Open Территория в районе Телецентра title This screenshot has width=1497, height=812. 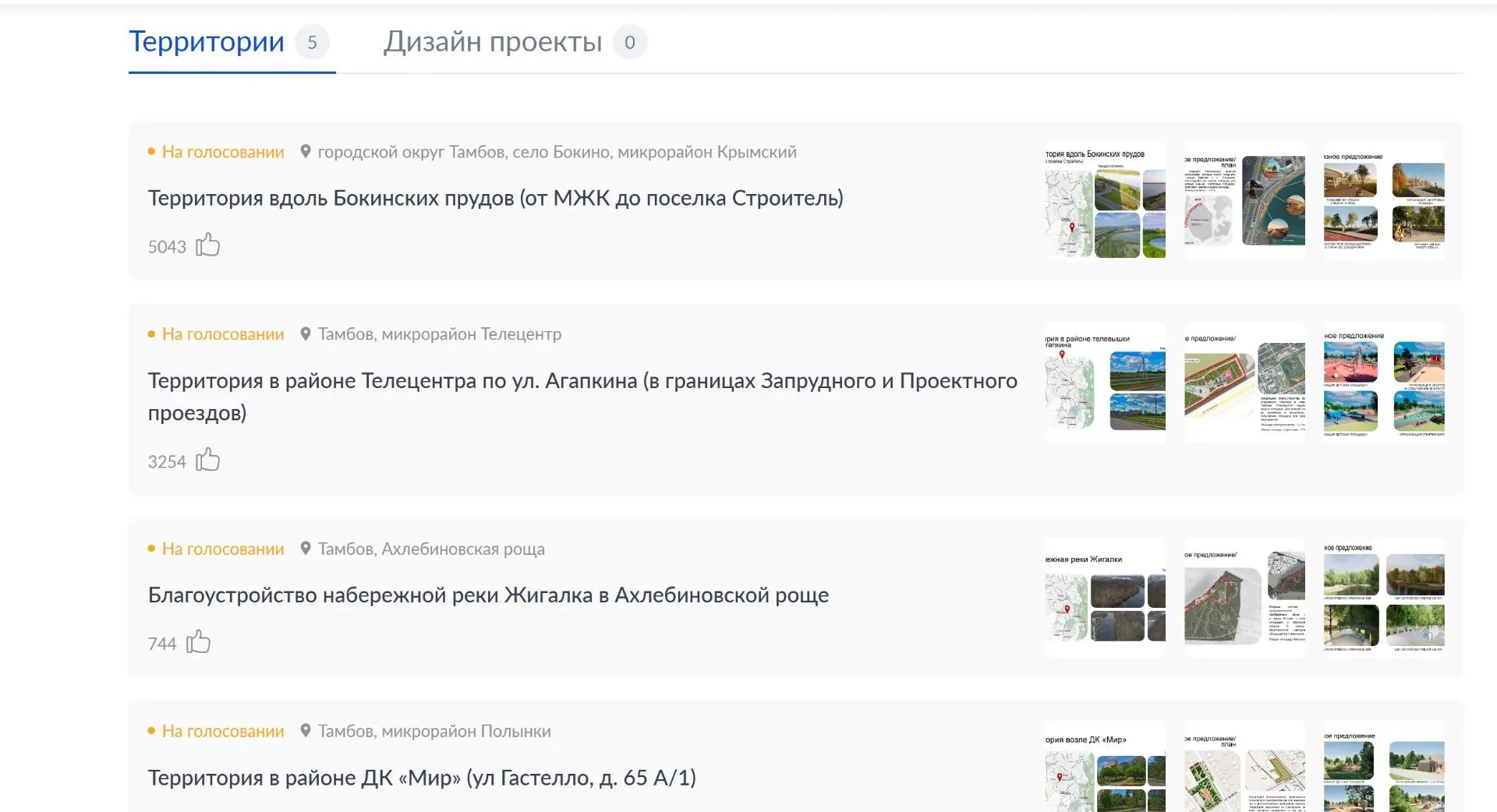point(582,381)
